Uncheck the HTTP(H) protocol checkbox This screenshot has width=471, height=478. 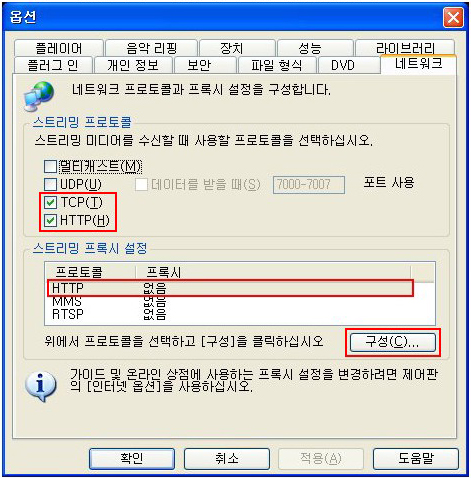(50, 220)
